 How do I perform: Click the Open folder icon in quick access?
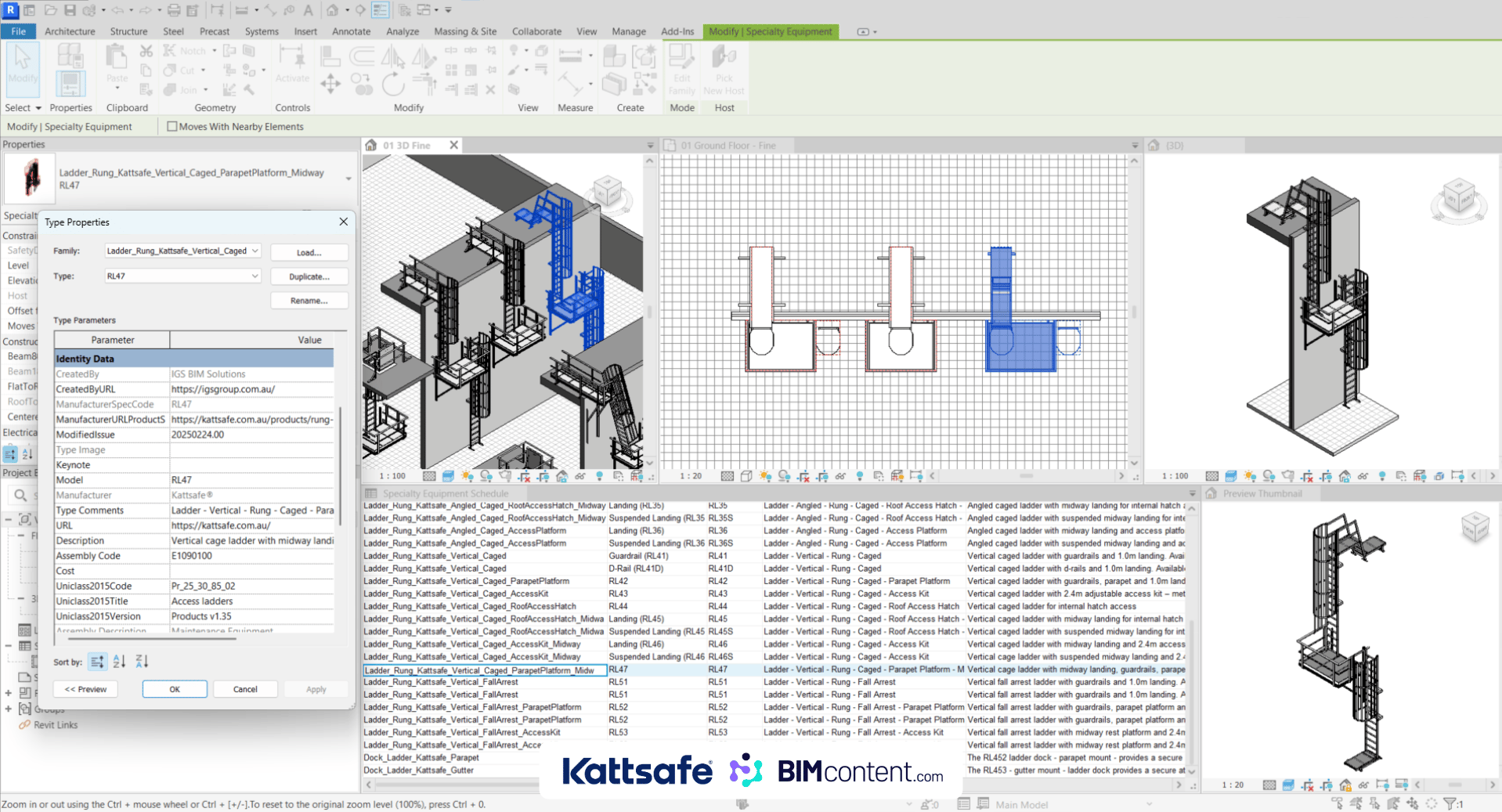click(51, 10)
